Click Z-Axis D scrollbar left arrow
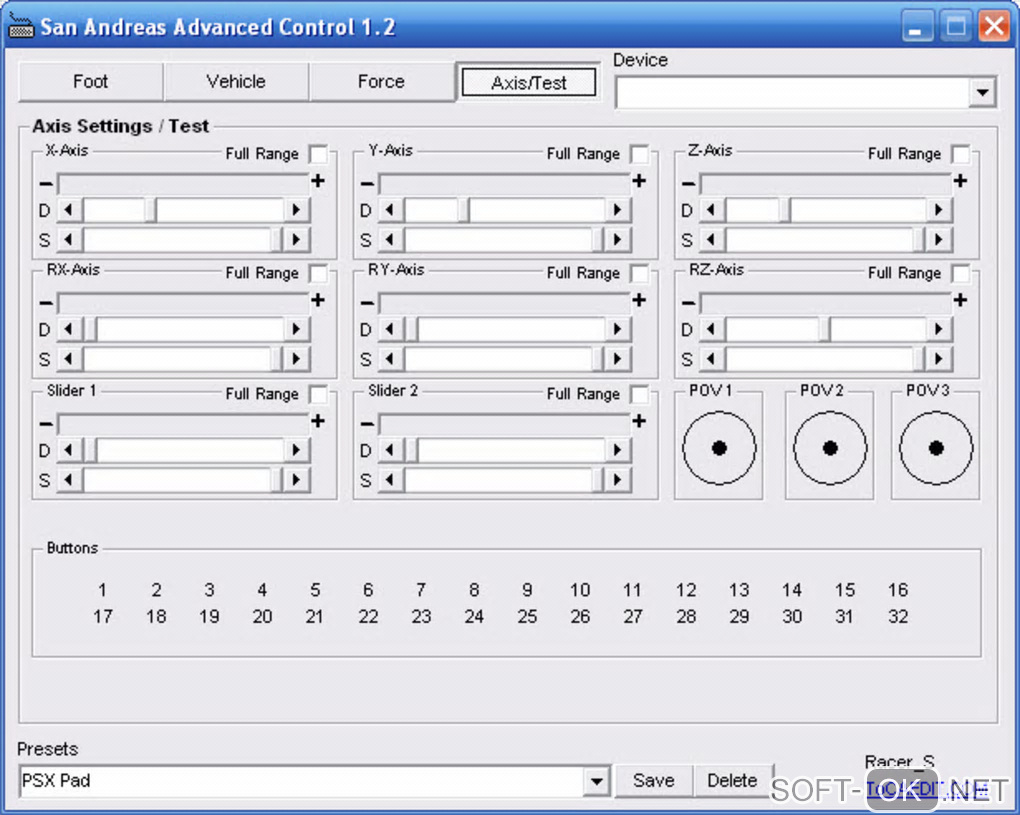The image size is (1020, 815). pyautogui.click(x=711, y=210)
